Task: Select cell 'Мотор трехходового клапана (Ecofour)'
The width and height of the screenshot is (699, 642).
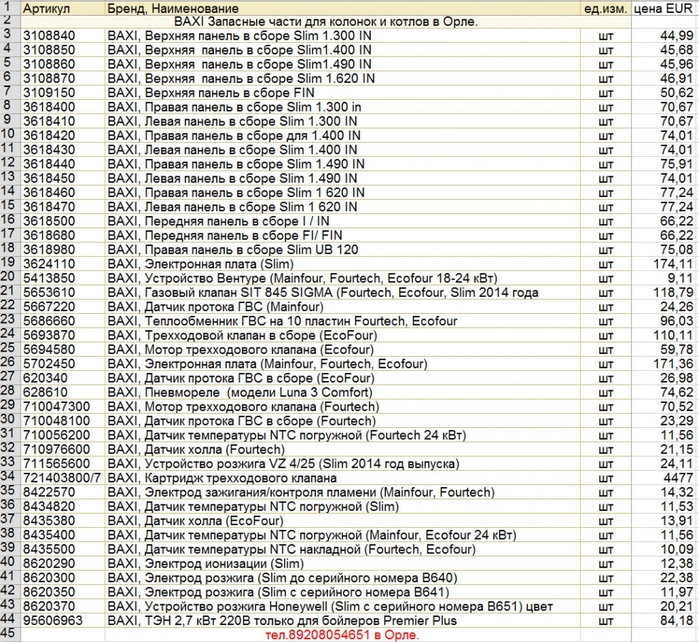Action: click(343, 350)
